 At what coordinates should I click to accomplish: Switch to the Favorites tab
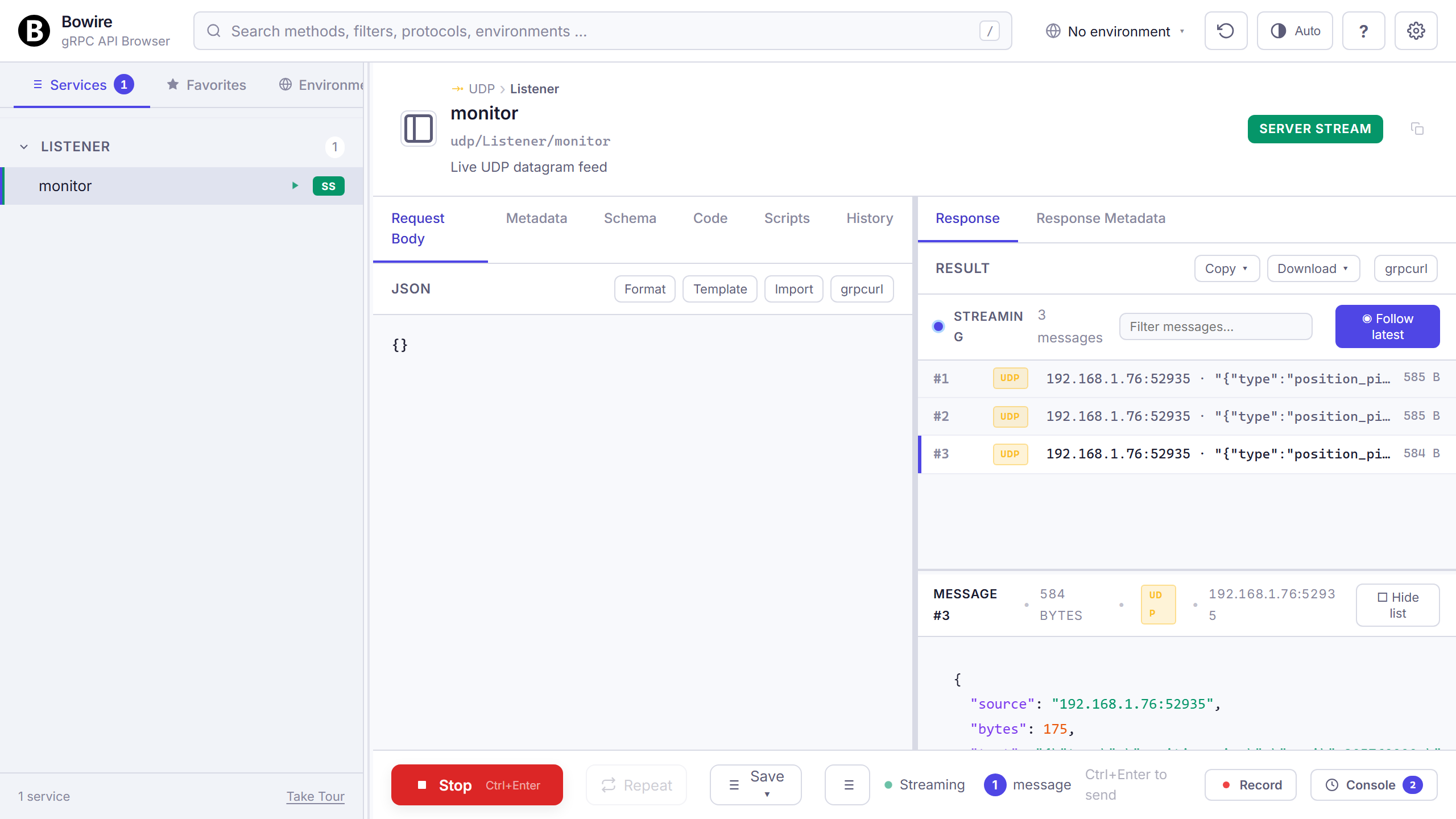click(206, 85)
